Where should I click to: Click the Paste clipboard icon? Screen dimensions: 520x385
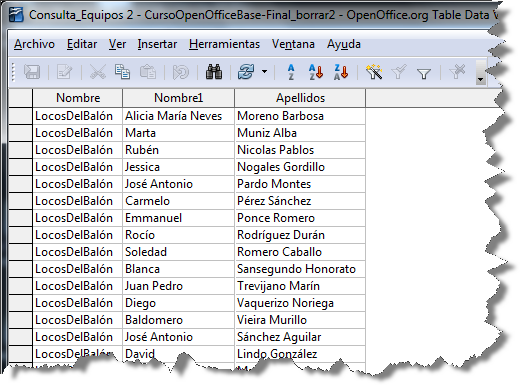tap(148, 72)
